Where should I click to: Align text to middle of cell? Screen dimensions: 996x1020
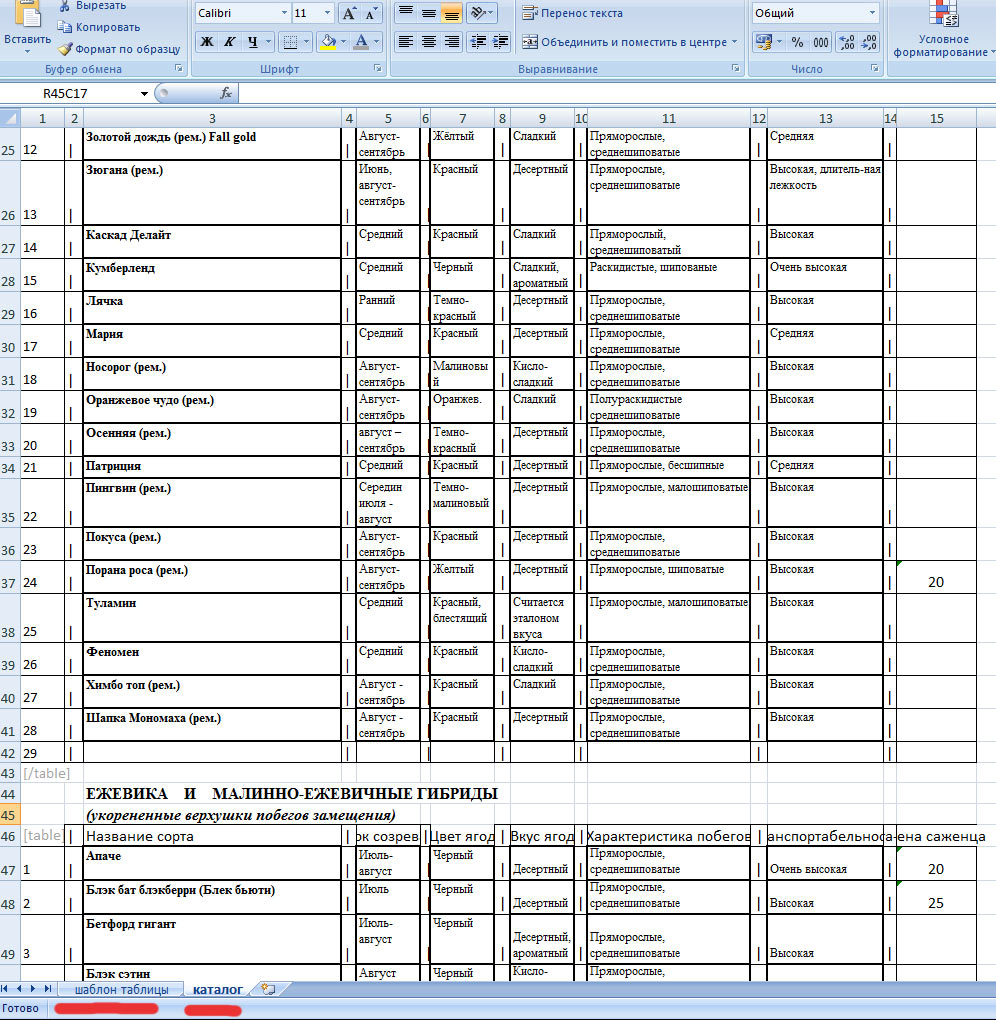tap(429, 12)
